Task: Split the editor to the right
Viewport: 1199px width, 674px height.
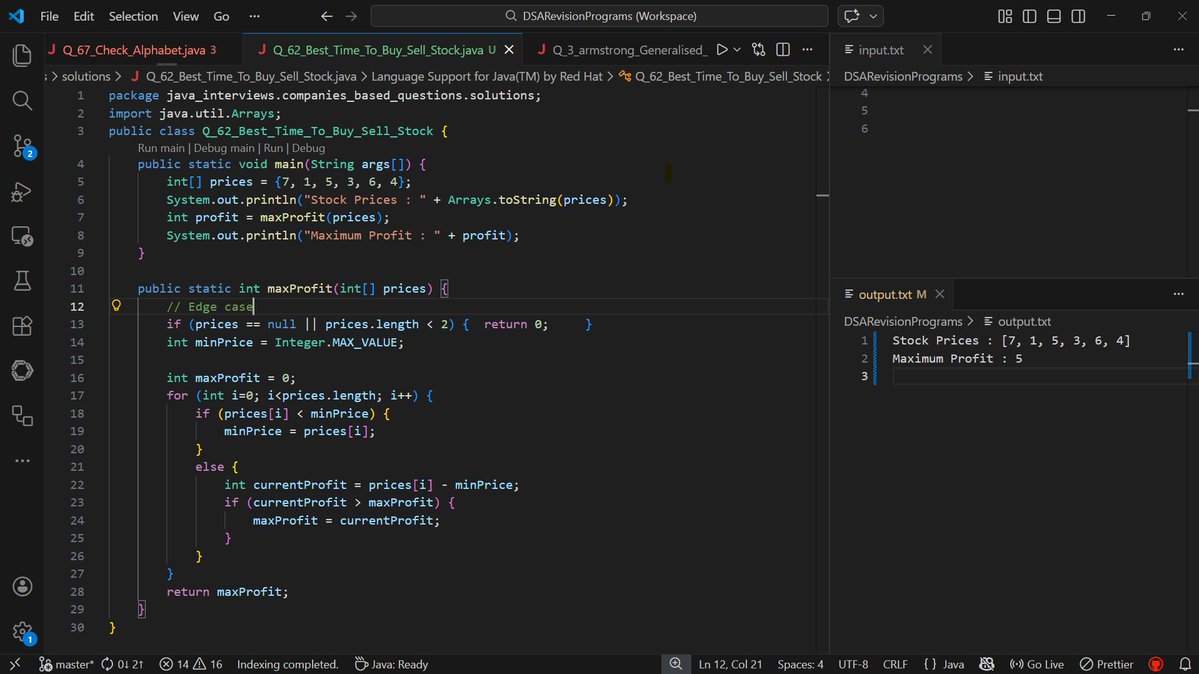Action: pyautogui.click(x=783, y=50)
